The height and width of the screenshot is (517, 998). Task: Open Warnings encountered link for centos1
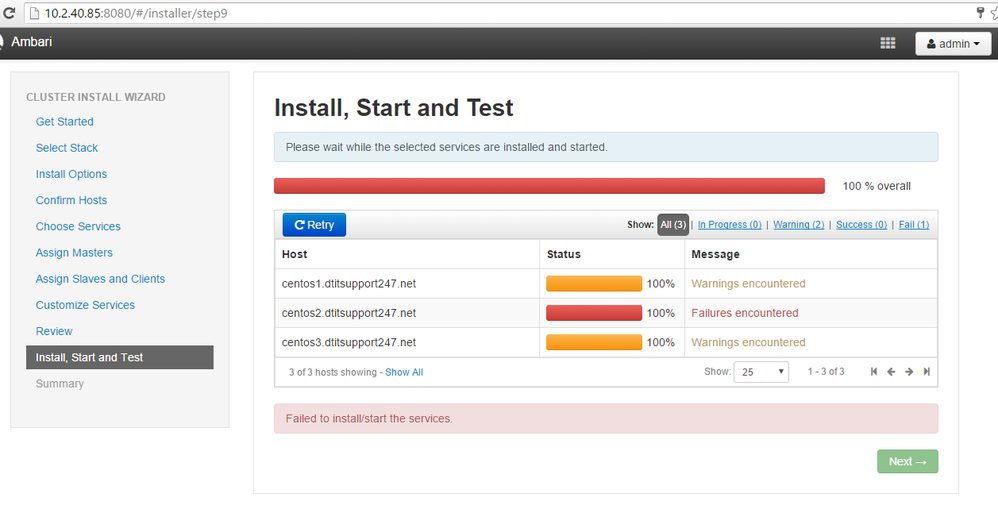tap(748, 284)
